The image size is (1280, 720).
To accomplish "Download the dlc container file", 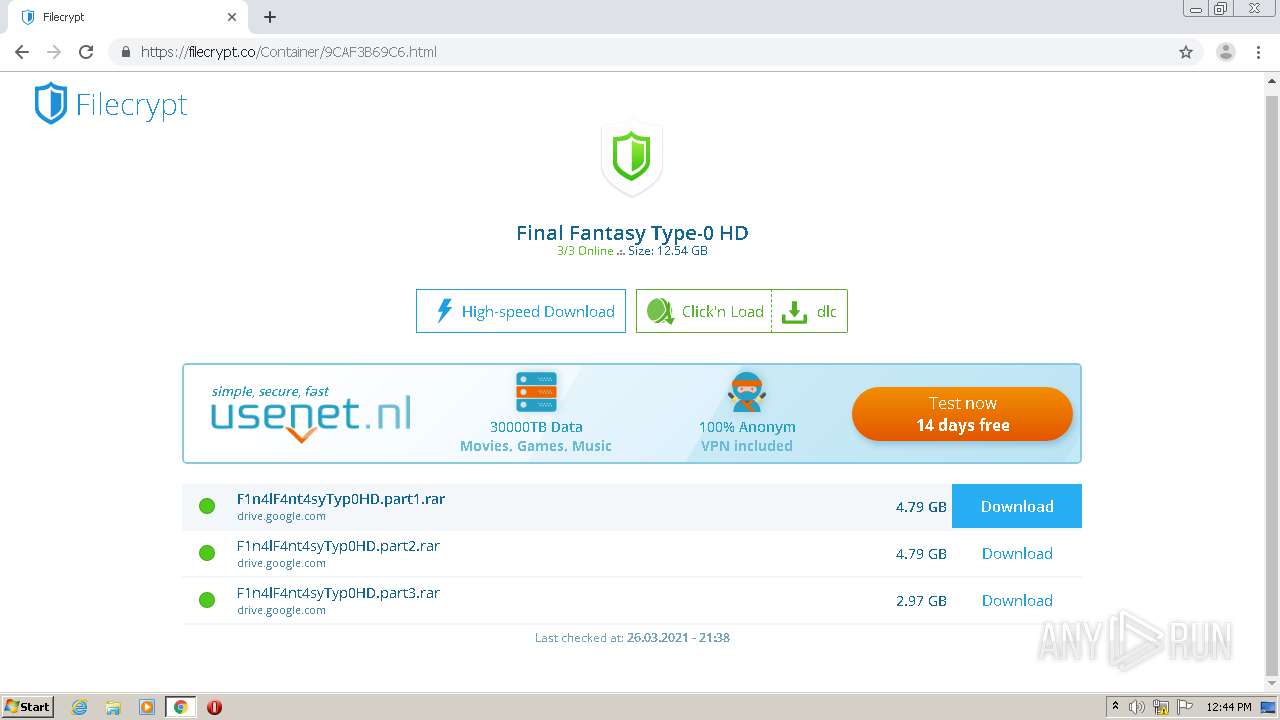I will tap(809, 311).
